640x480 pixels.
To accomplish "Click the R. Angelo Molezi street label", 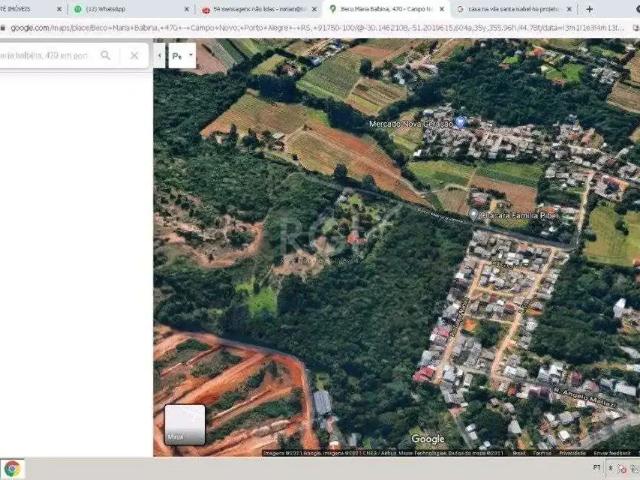I will tap(584, 398).
